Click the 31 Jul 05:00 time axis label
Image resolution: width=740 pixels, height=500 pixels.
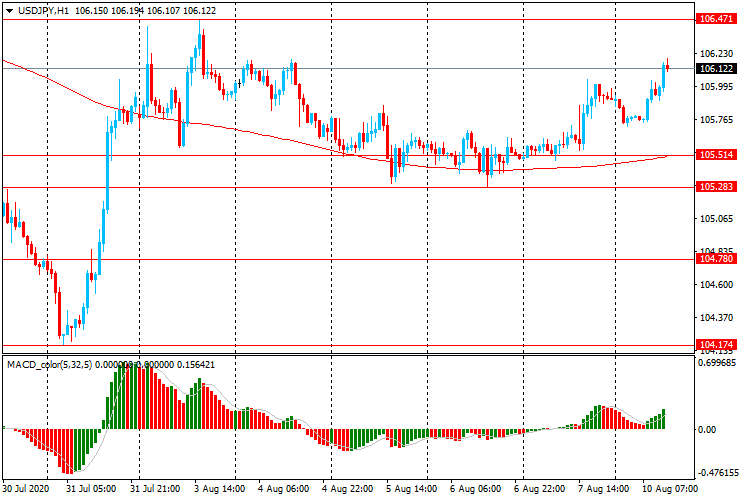(x=91, y=488)
